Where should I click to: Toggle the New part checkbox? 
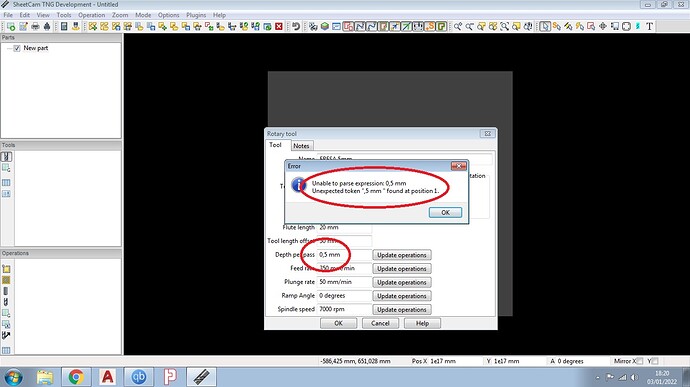pos(17,48)
